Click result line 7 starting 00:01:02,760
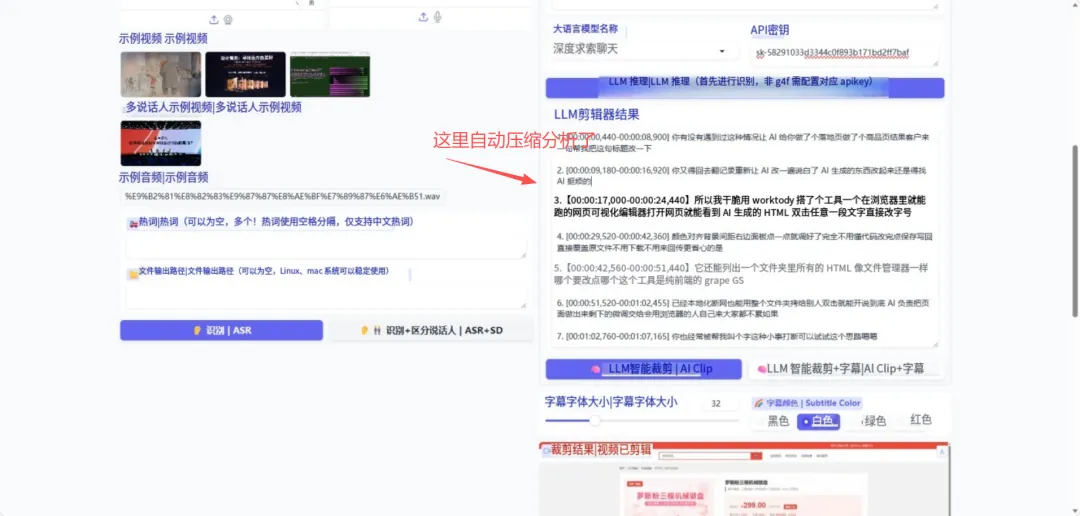 click(716, 336)
